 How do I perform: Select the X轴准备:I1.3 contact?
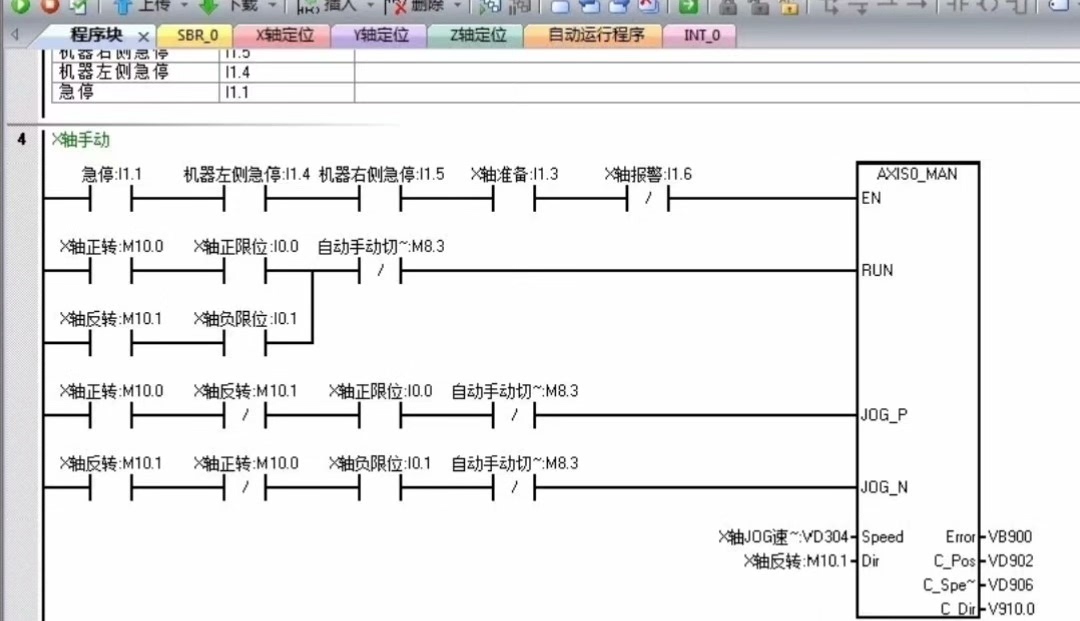tap(514, 199)
